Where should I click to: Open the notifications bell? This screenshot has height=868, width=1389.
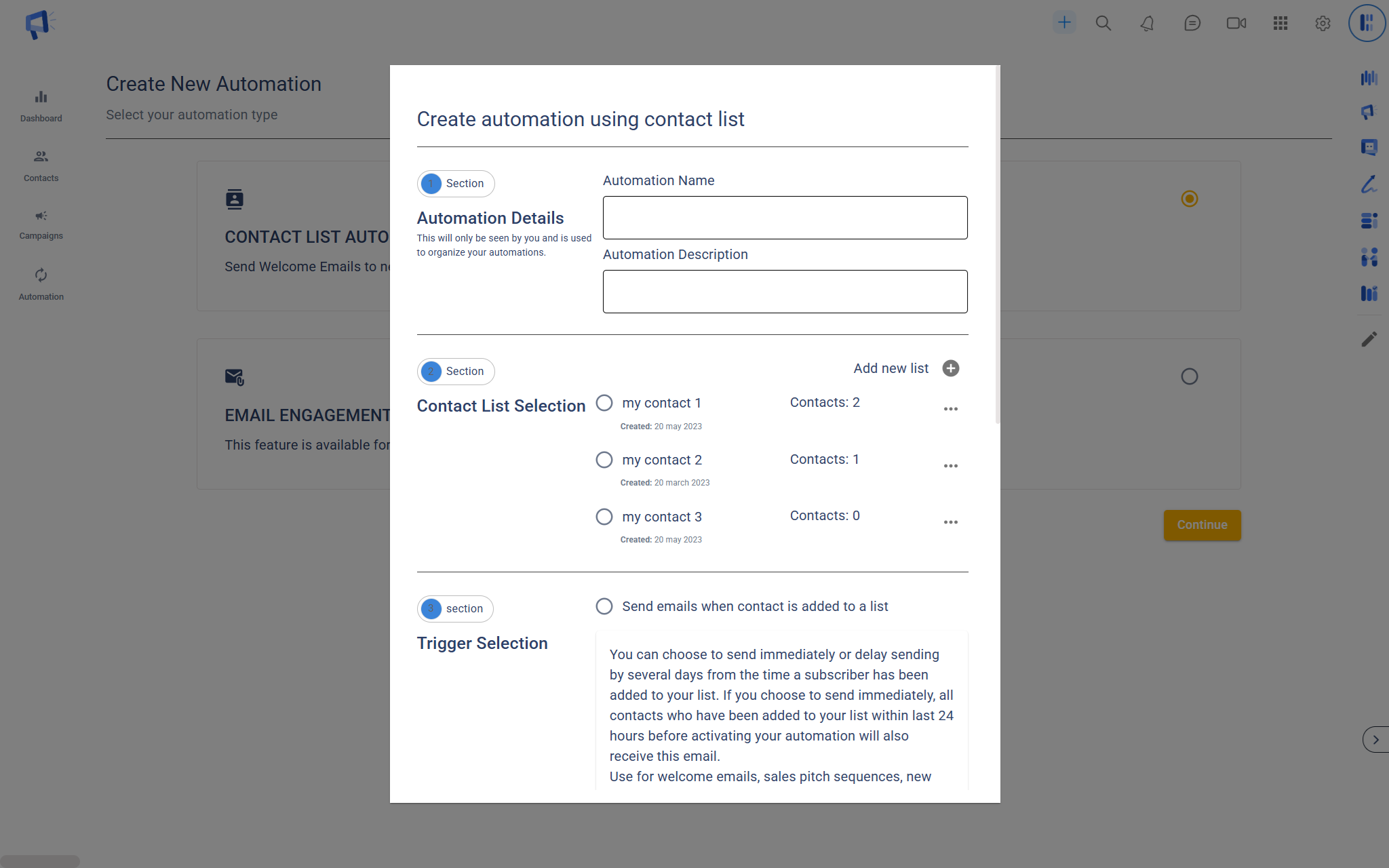[1147, 23]
